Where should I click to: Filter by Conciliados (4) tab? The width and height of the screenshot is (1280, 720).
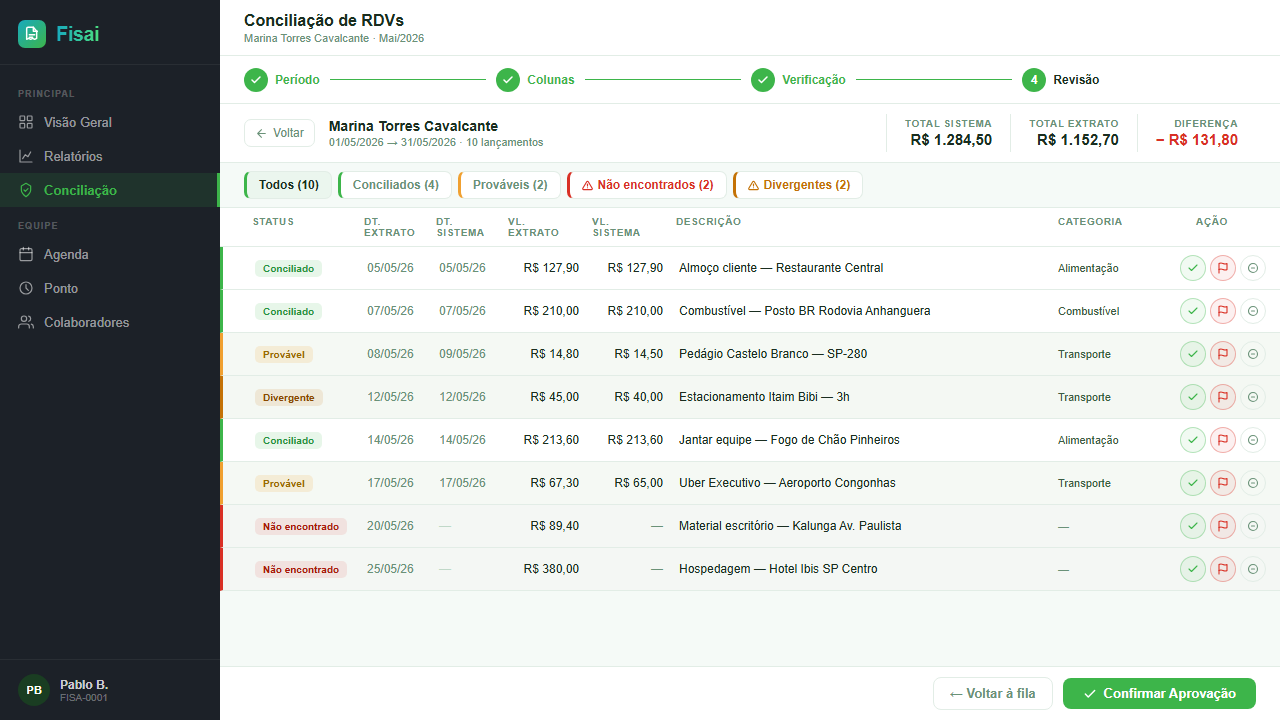pos(395,185)
